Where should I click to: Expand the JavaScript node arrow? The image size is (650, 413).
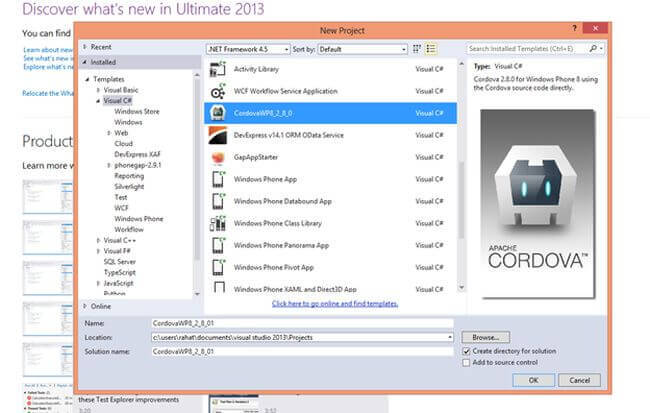pos(98,283)
